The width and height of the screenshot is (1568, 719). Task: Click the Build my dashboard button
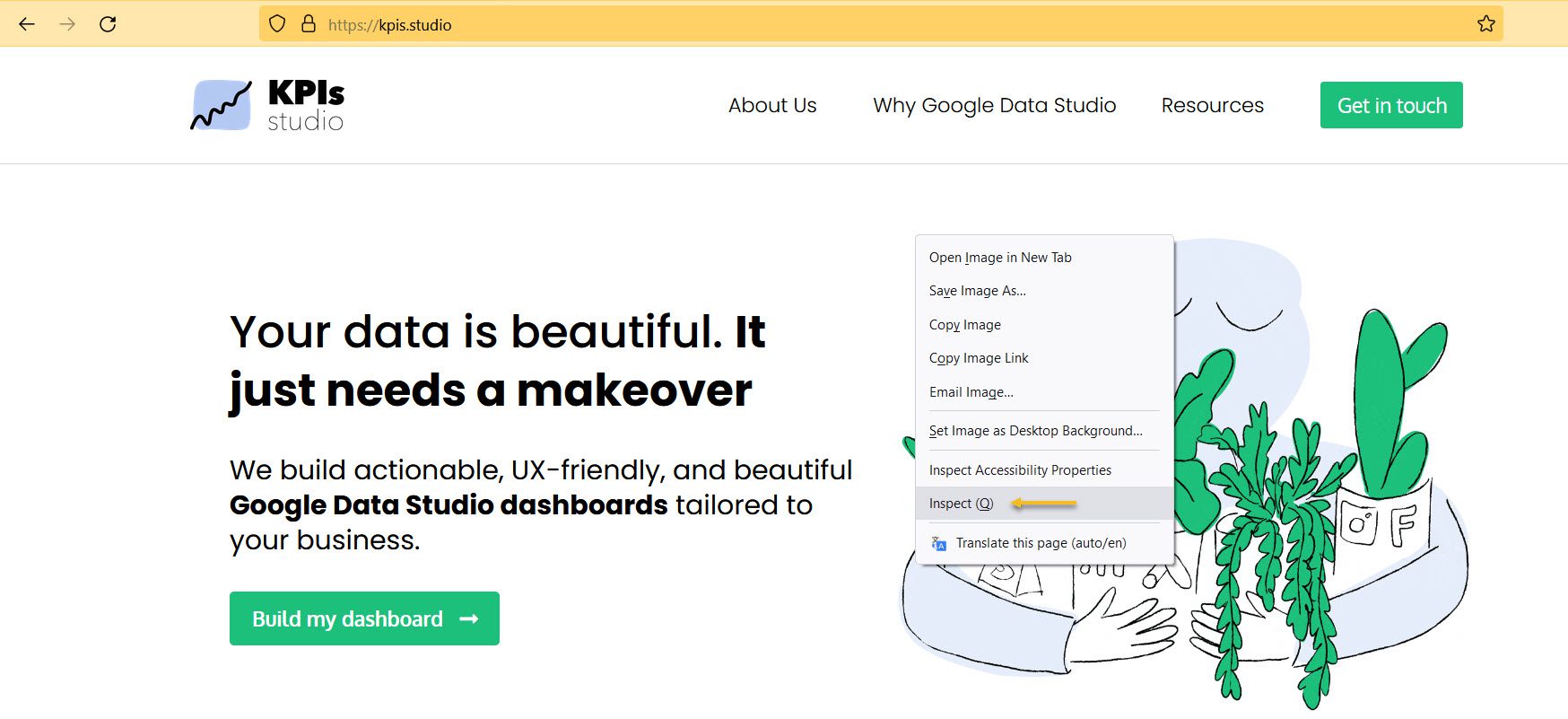(x=364, y=618)
